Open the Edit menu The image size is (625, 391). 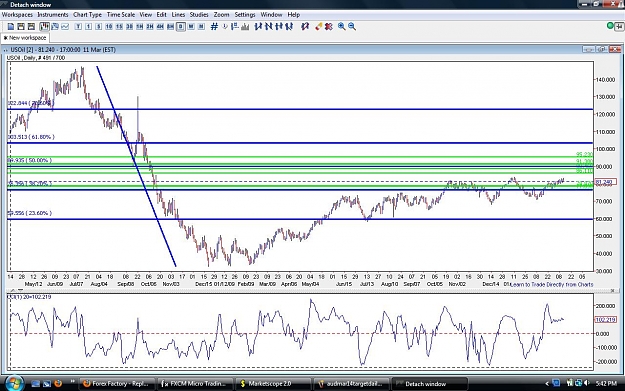(x=161, y=15)
